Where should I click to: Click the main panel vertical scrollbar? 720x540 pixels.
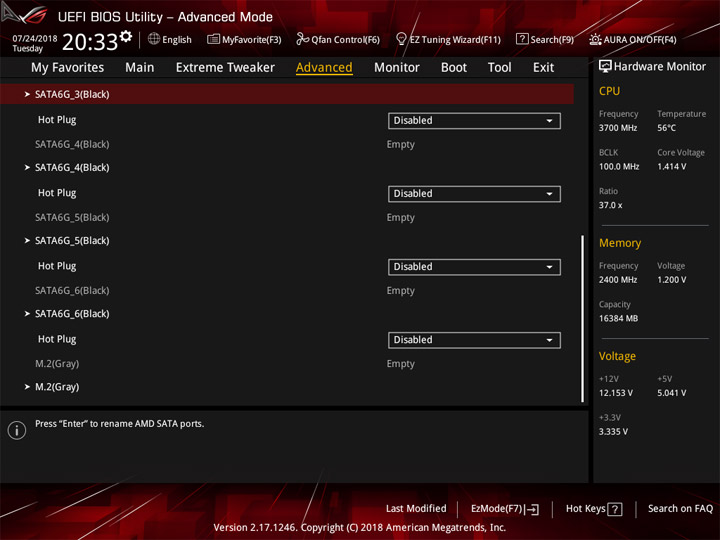coord(583,319)
